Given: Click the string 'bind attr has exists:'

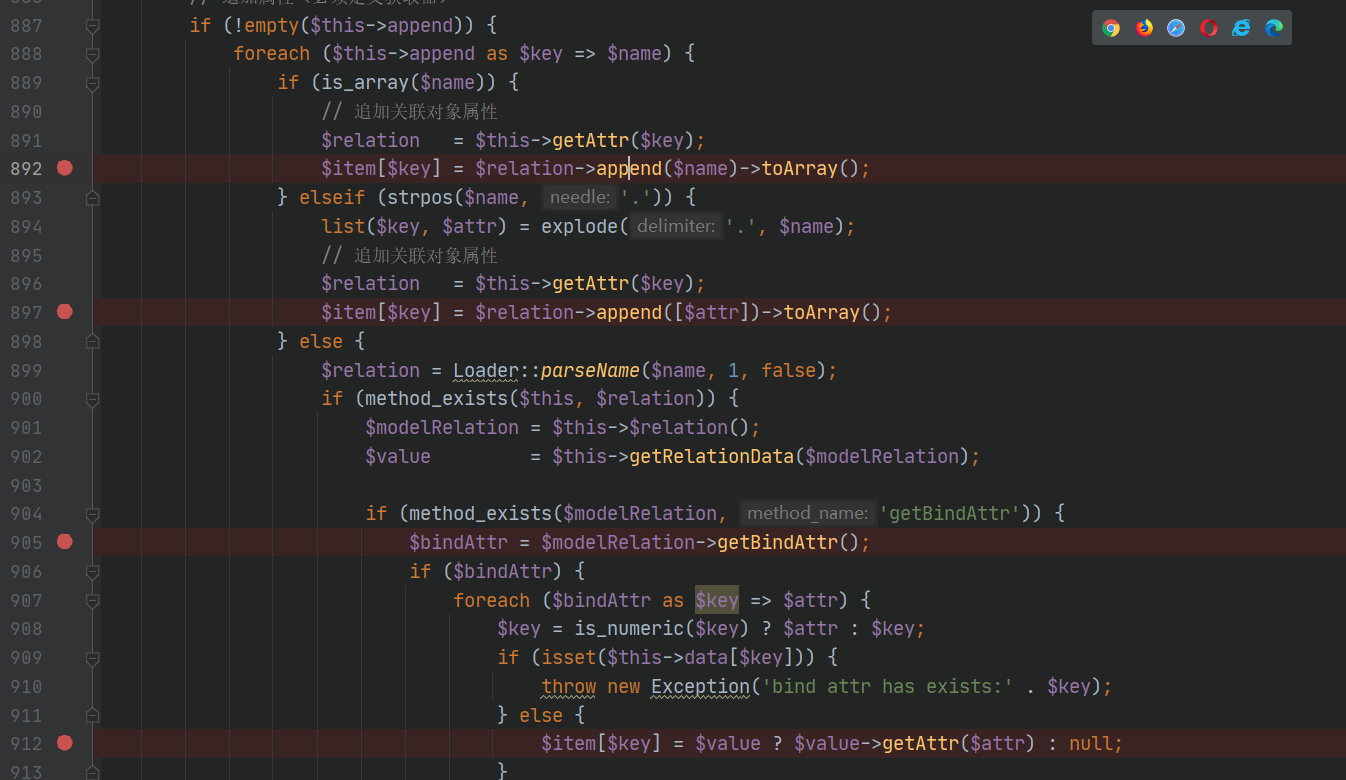Looking at the screenshot, I should pos(887,686).
